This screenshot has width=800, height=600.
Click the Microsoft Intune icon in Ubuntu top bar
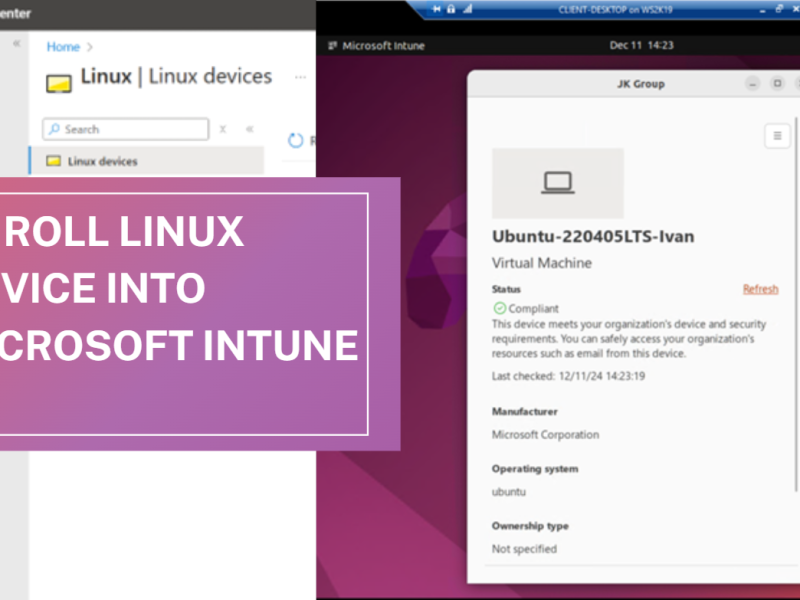coord(332,45)
